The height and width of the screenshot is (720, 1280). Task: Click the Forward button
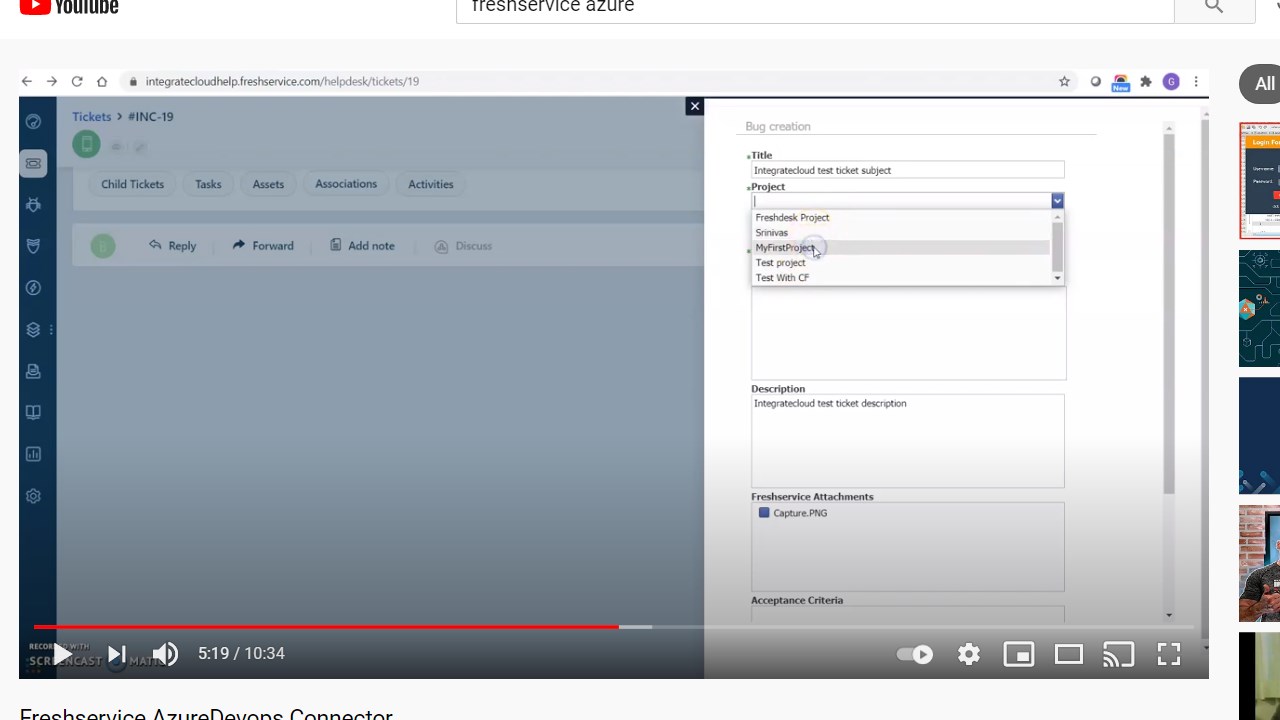[263, 246]
